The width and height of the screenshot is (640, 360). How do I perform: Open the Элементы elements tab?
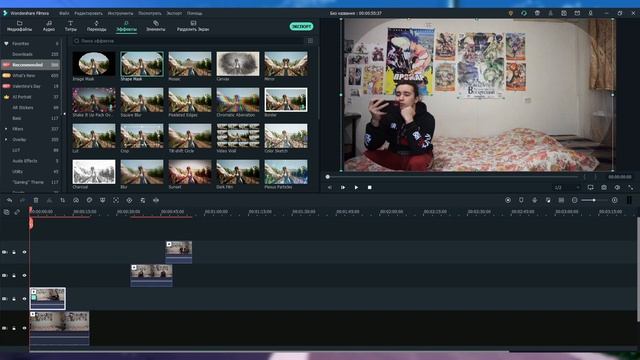click(156, 26)
